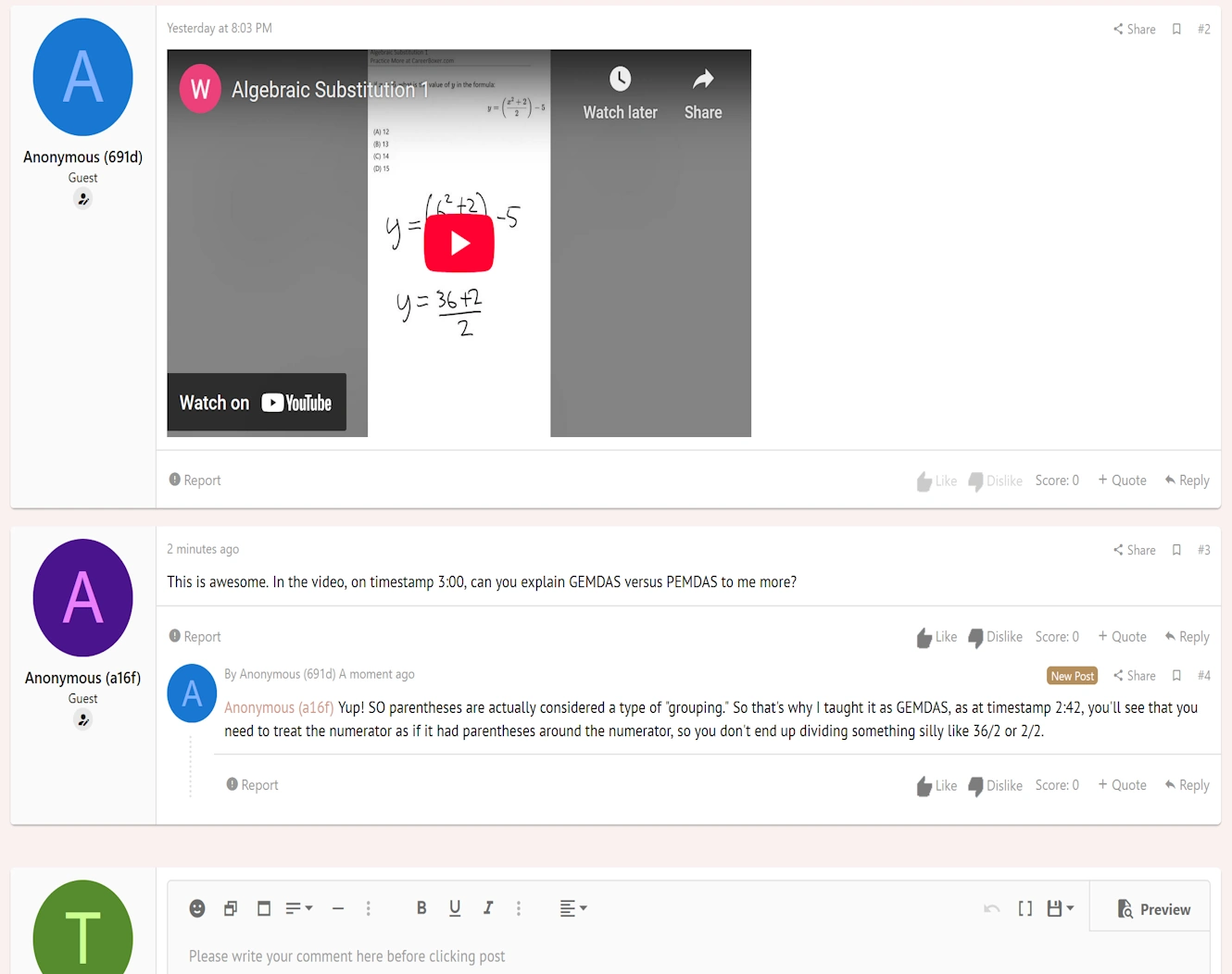This screenshot has width=1232, height=974.
Task: Click guest badge icon under Anonymous (a16f)
Action: click(82, 720)
